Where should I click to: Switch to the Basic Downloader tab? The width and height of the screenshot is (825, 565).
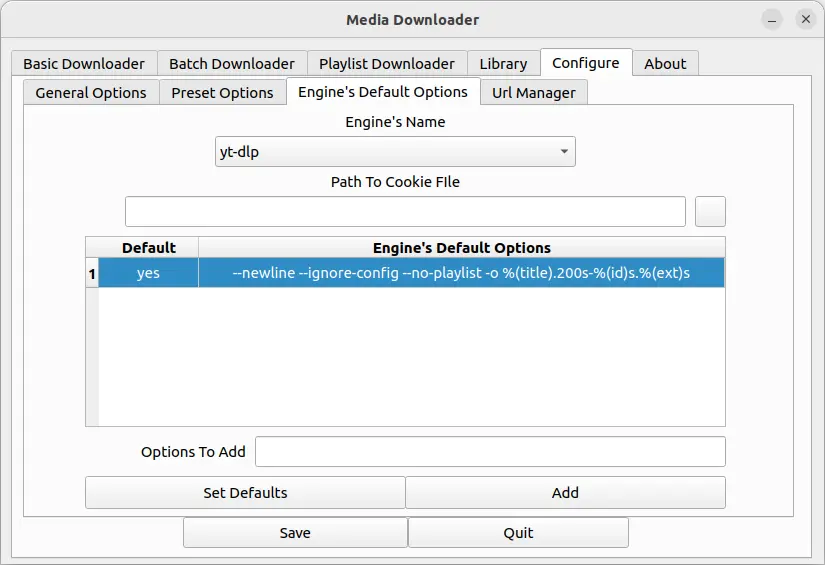click(84, 63)
